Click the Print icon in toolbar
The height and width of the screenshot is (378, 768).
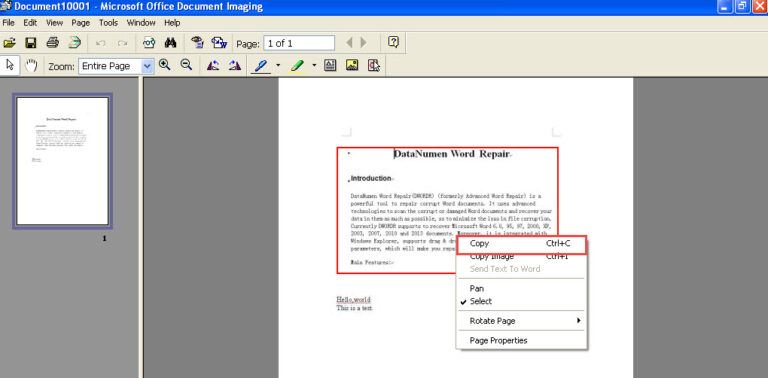(x=53, y=43)
